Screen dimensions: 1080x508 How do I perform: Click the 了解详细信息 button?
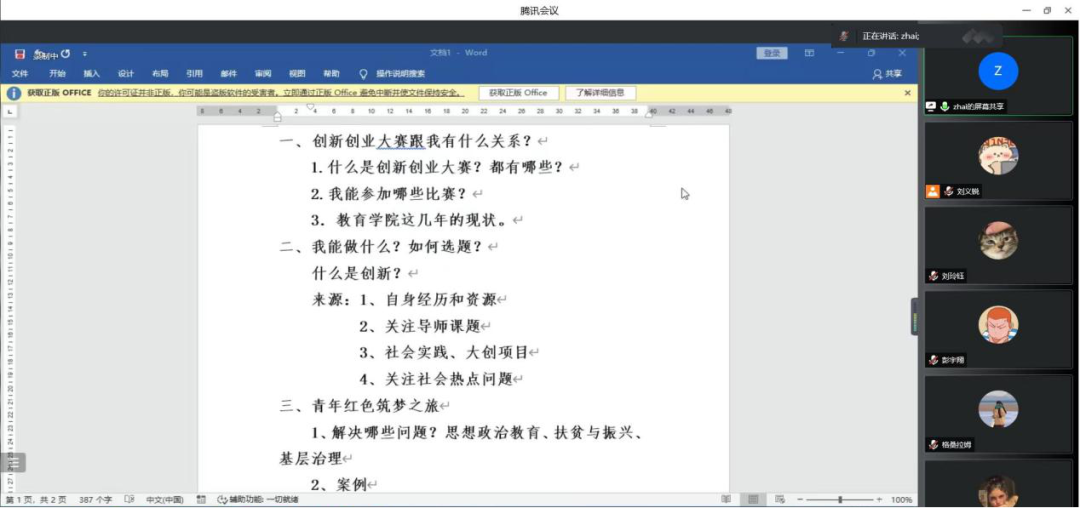600,93
